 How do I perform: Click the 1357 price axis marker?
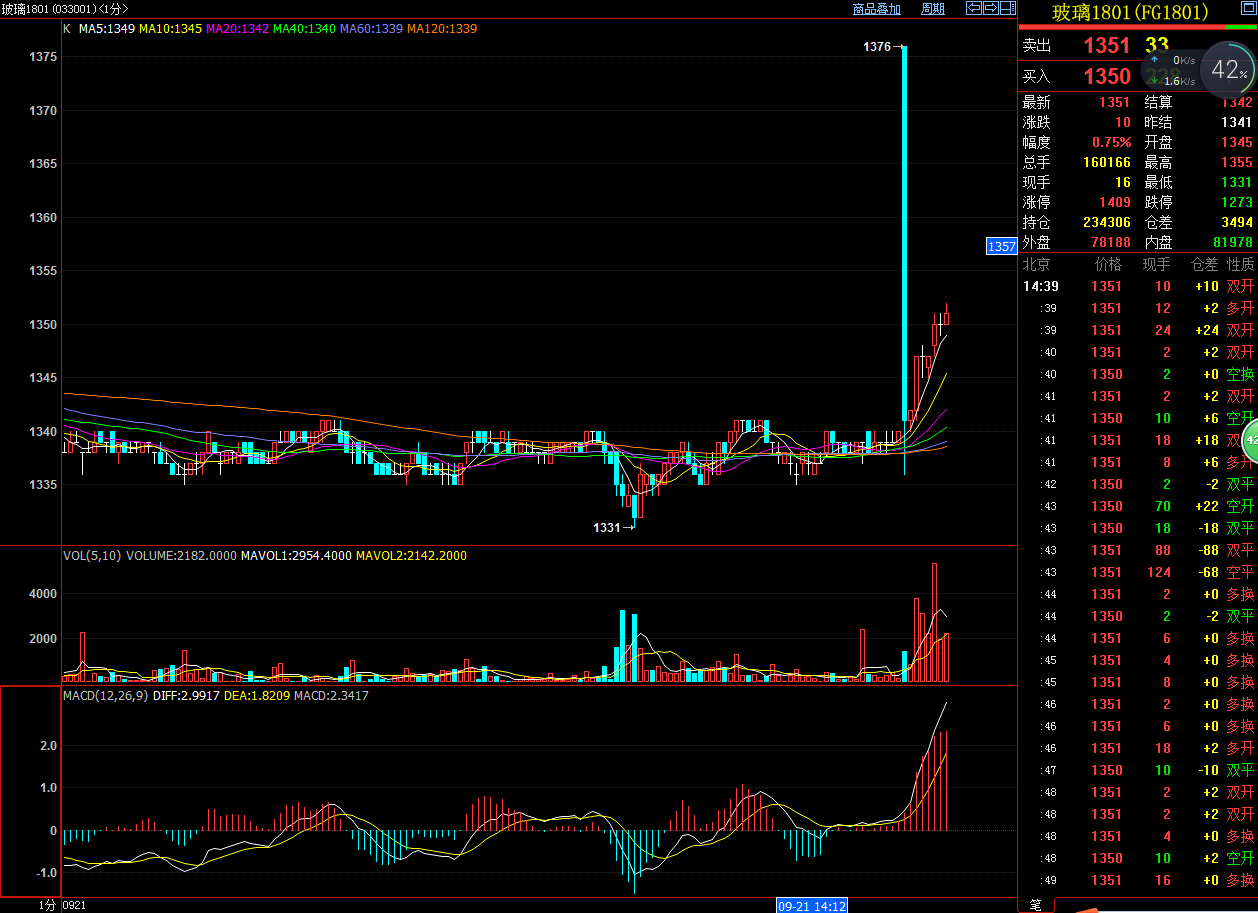(1001, 246)
